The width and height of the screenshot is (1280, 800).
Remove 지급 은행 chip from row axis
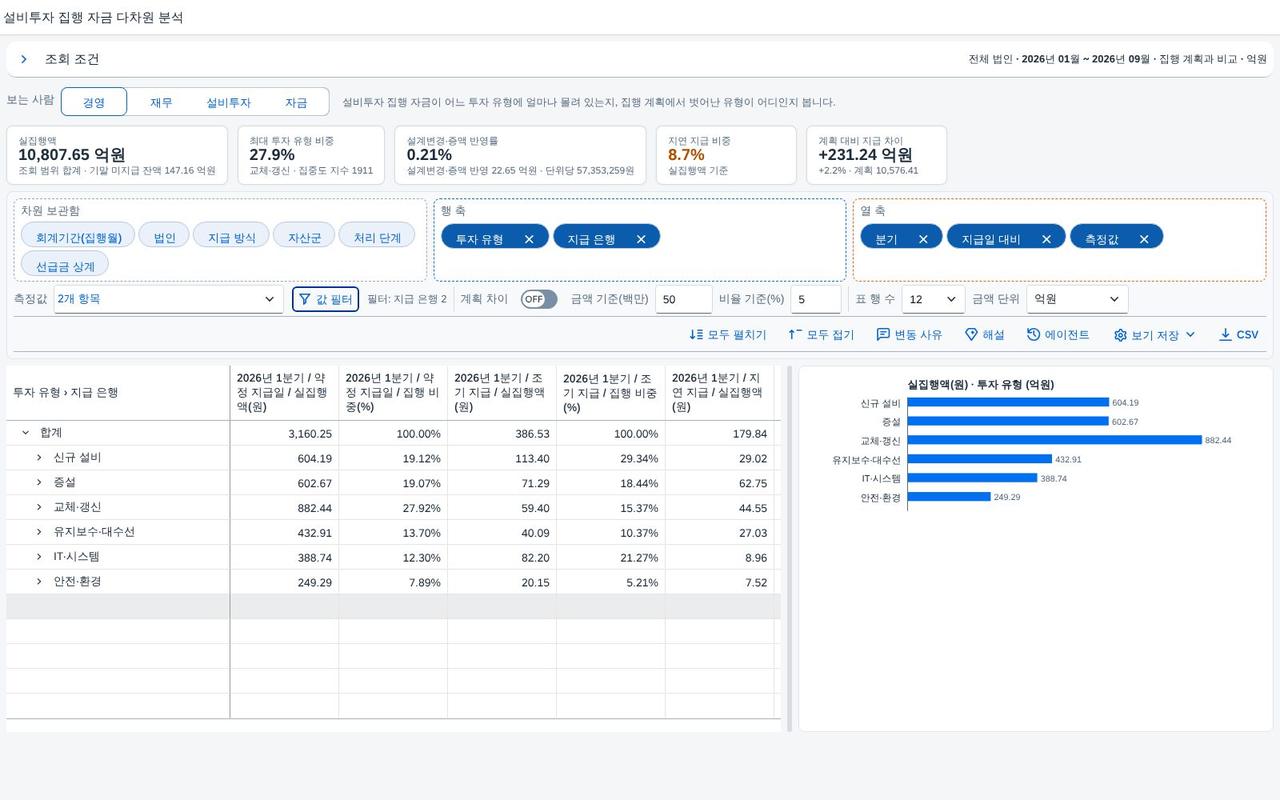point(641,239)
